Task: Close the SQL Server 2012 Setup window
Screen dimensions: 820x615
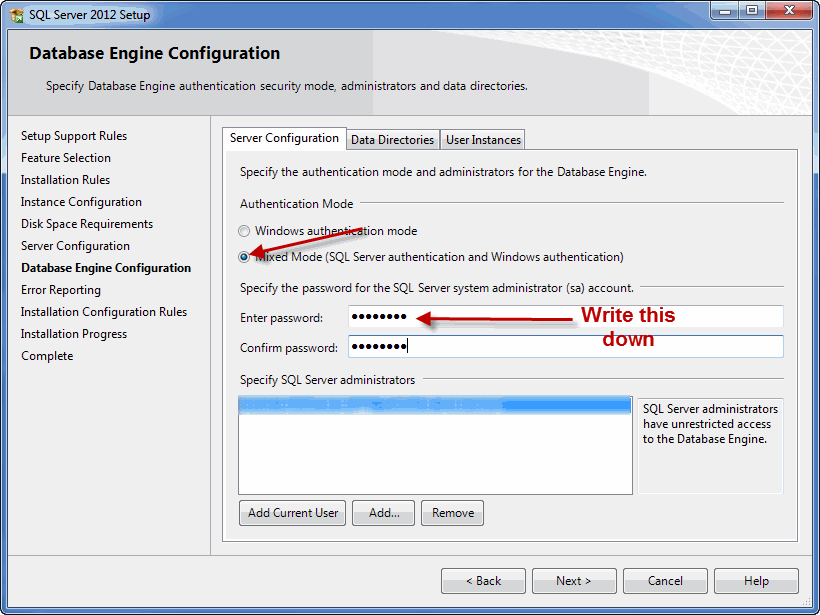Action: [787, 11]
